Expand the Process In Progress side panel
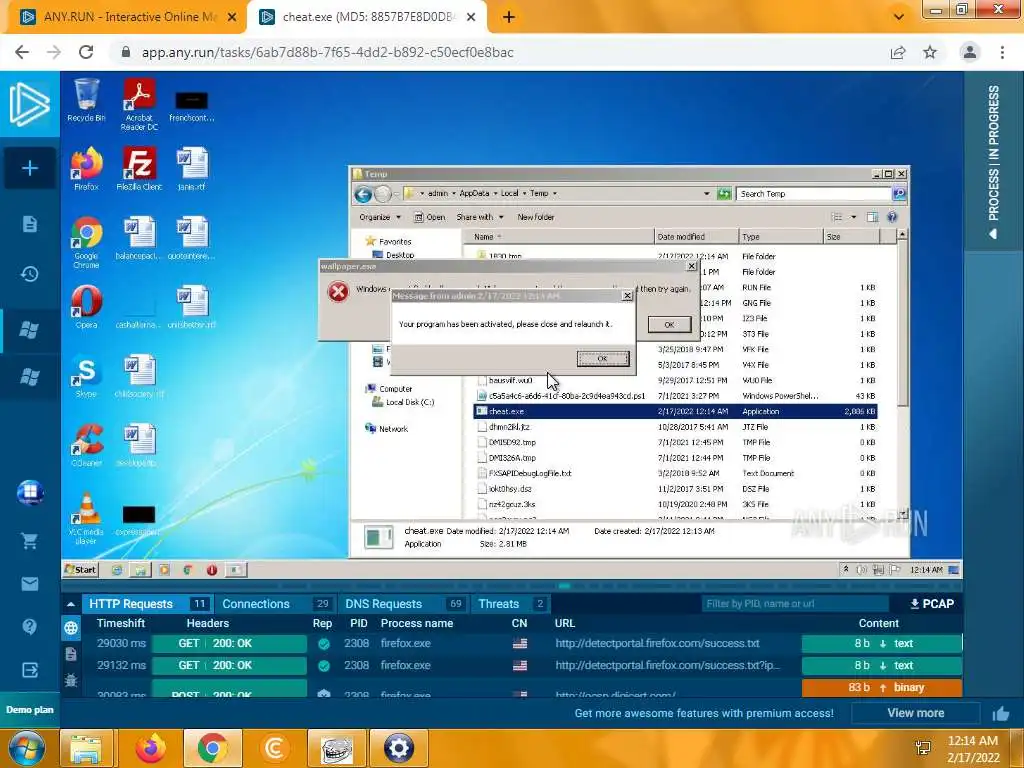 [x=993, y=161]
